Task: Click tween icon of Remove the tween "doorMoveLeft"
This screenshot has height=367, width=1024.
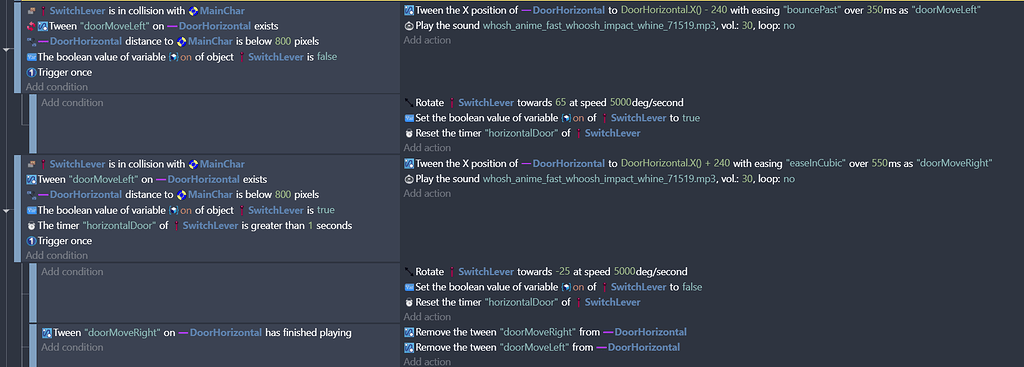Action: [409, 347]
